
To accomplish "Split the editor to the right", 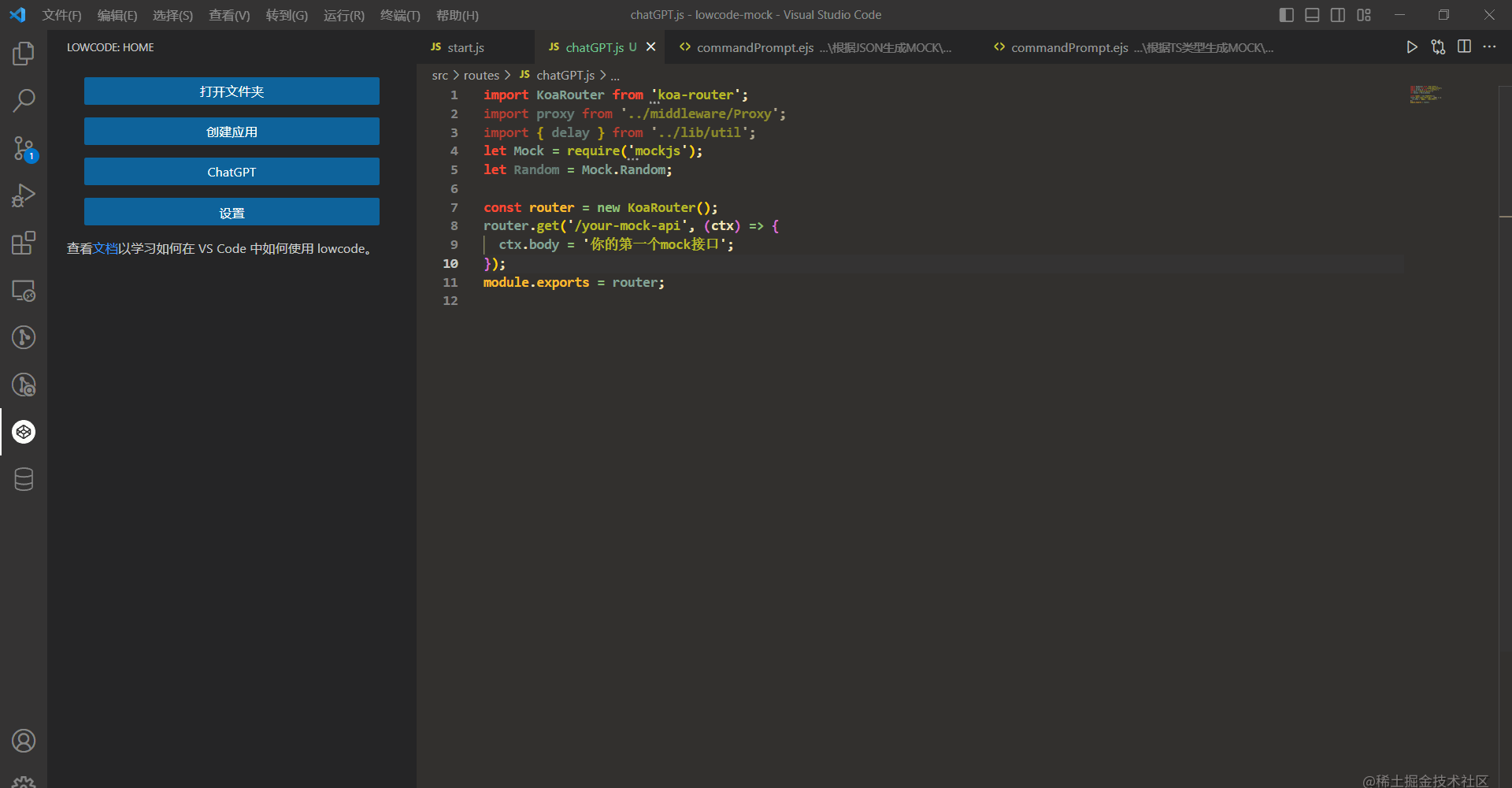I will [1464, 47].
